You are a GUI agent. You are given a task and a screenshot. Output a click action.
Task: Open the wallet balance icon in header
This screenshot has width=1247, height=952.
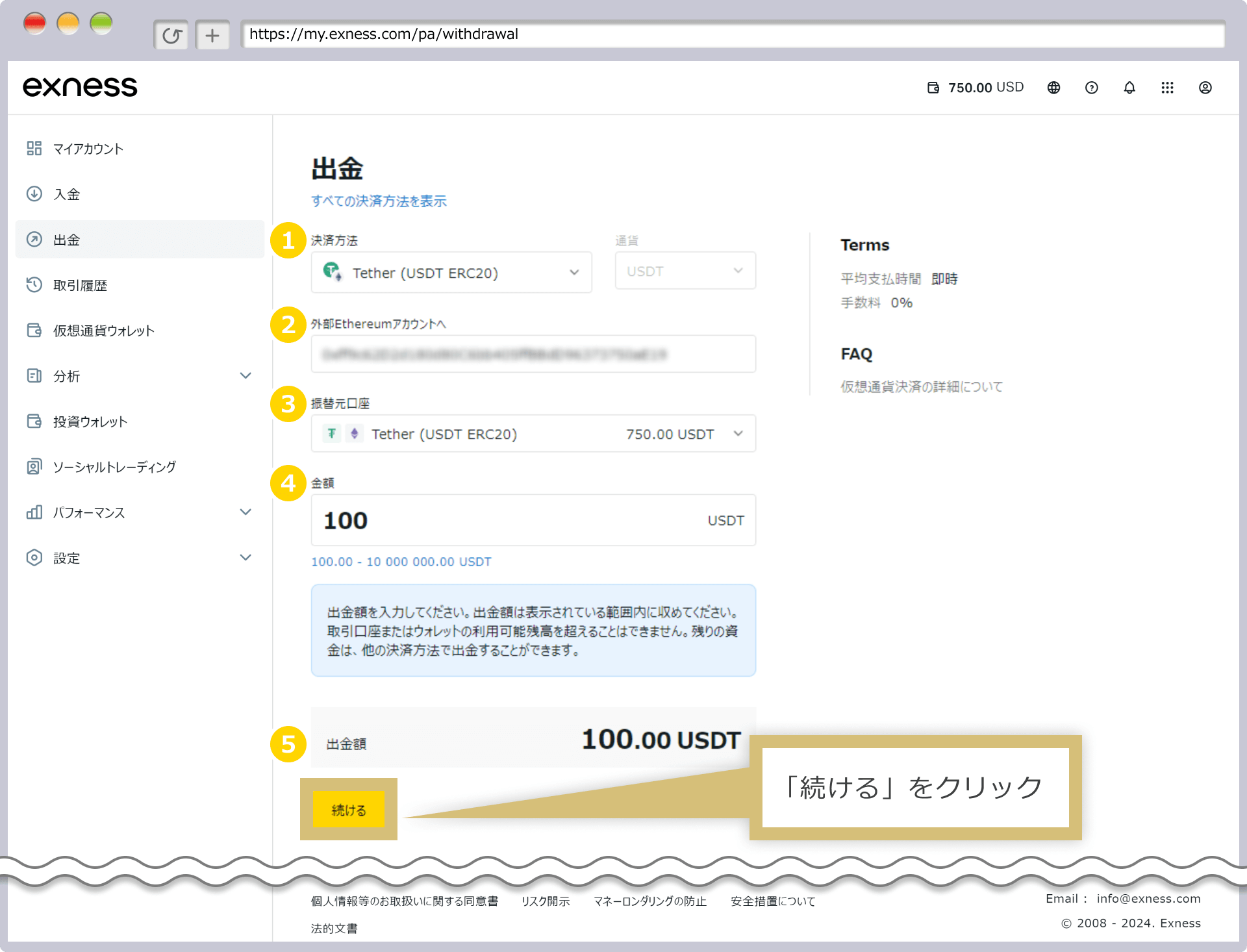tap(933, 88)
